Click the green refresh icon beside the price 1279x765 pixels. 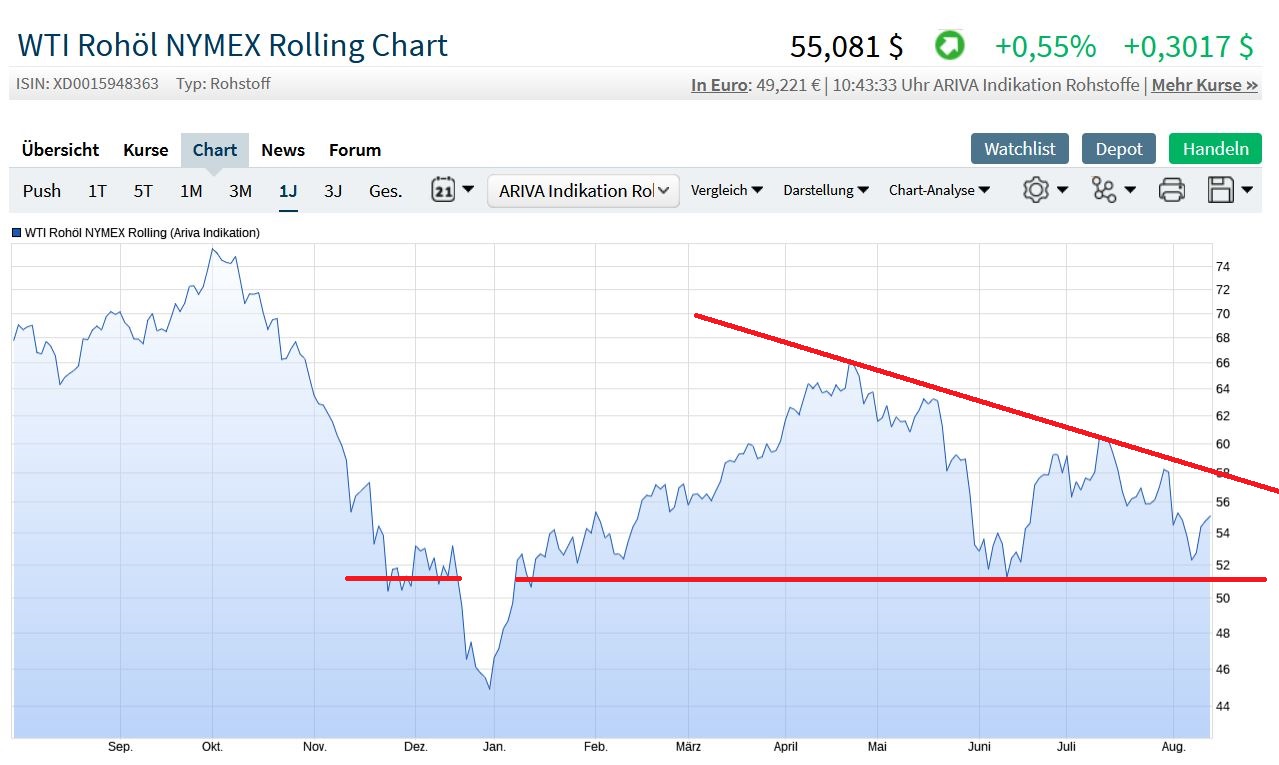(948, 45)
